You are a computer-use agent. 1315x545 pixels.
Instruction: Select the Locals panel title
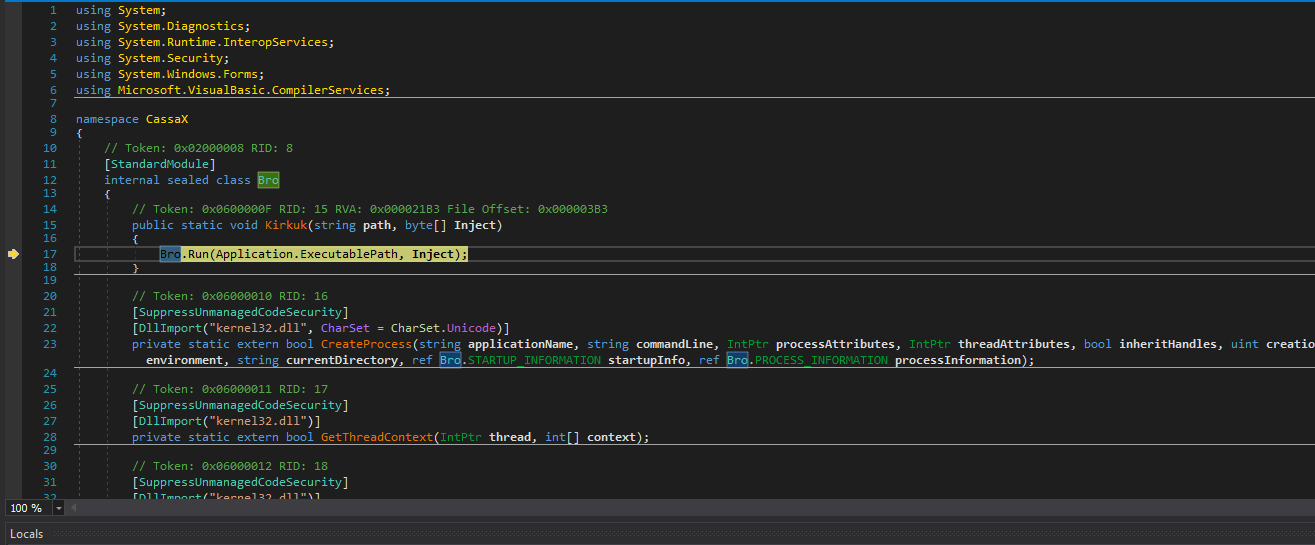click(x=27, y=534)
